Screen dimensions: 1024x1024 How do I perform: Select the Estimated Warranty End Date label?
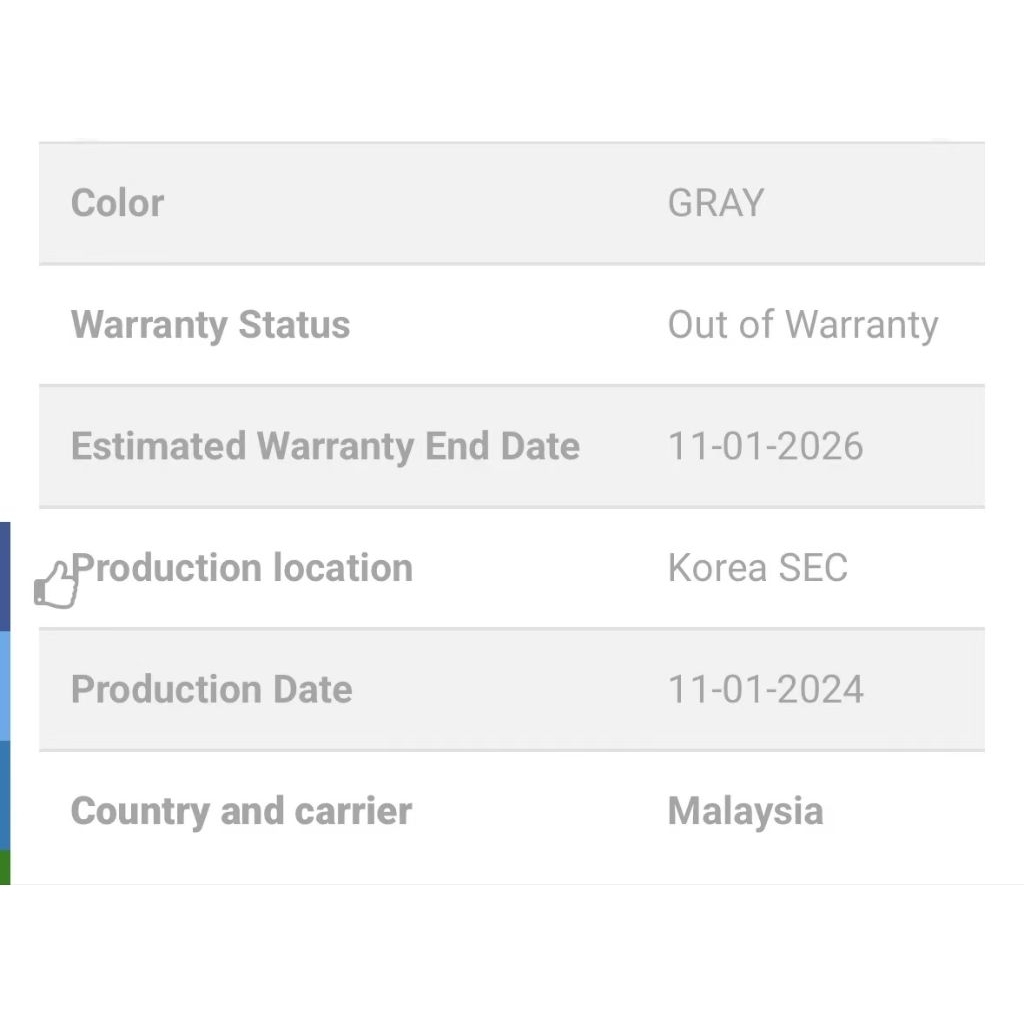tap(325, 446)
